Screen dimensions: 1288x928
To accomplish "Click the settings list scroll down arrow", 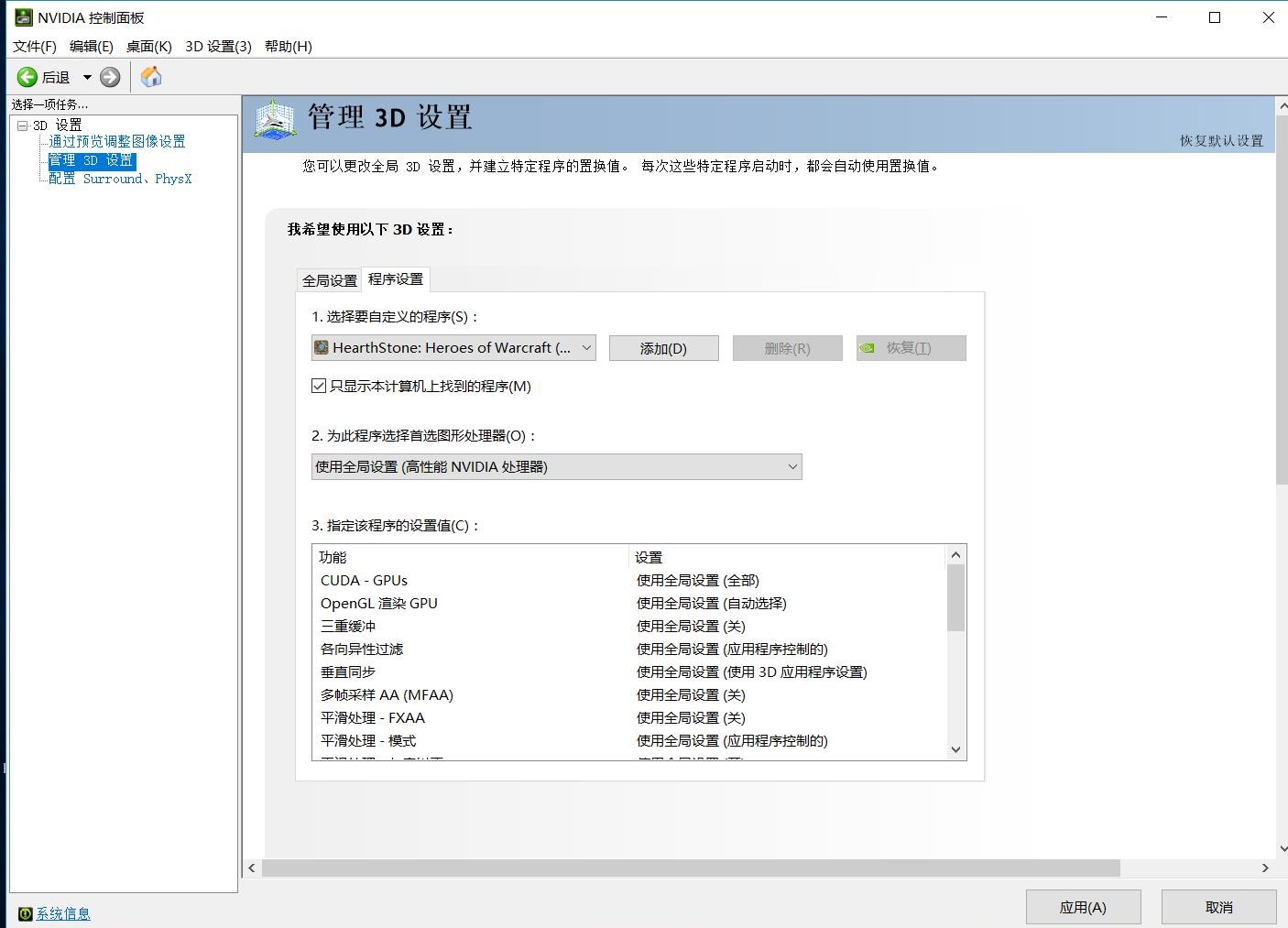I will [955, 749].
